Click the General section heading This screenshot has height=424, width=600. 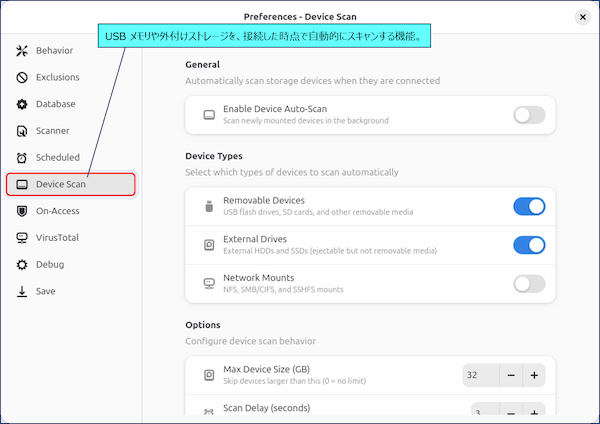coord(202,65)
